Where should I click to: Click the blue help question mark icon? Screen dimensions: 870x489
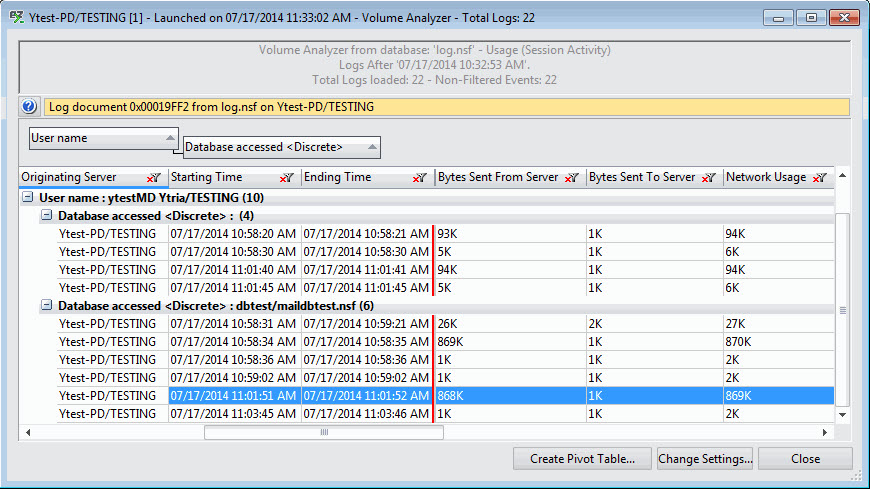pyautogui.click(x=28, y=107)
